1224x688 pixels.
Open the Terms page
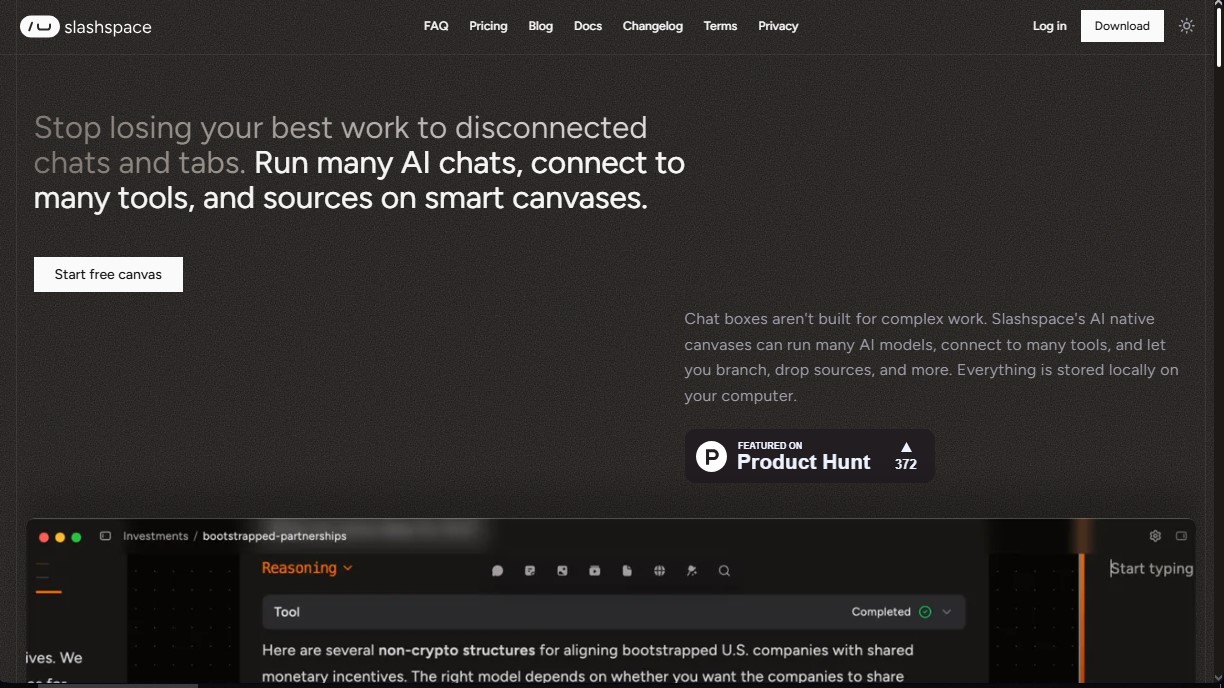coord(720,26)
